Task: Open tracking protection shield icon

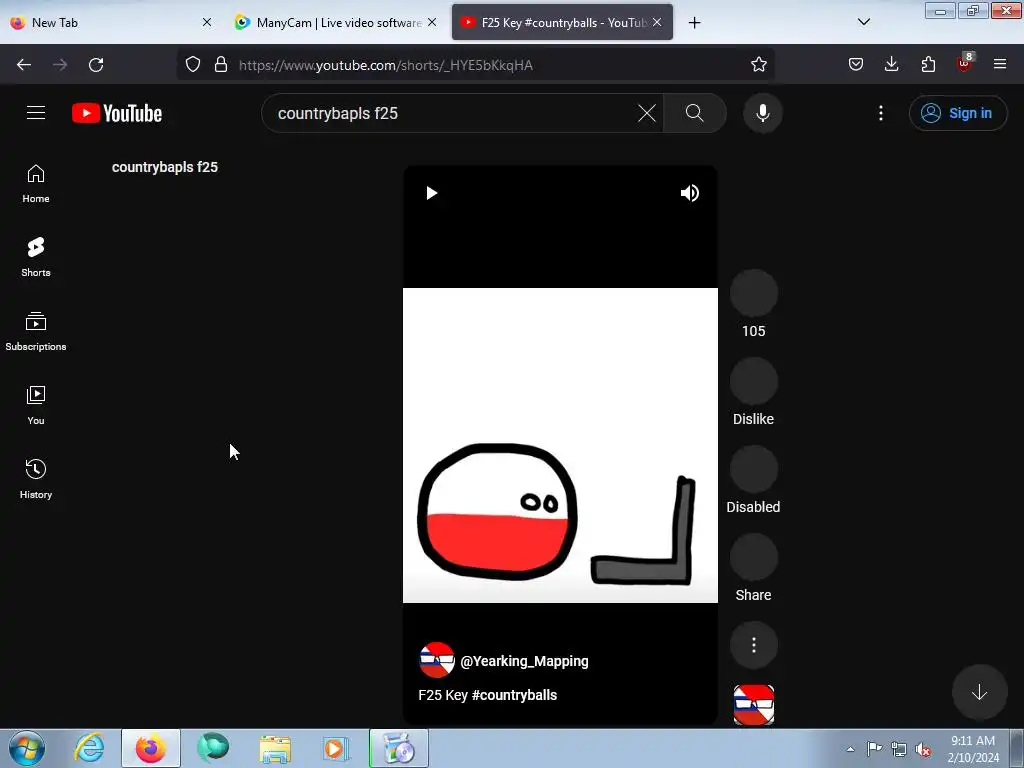Action: click(193, 65)
